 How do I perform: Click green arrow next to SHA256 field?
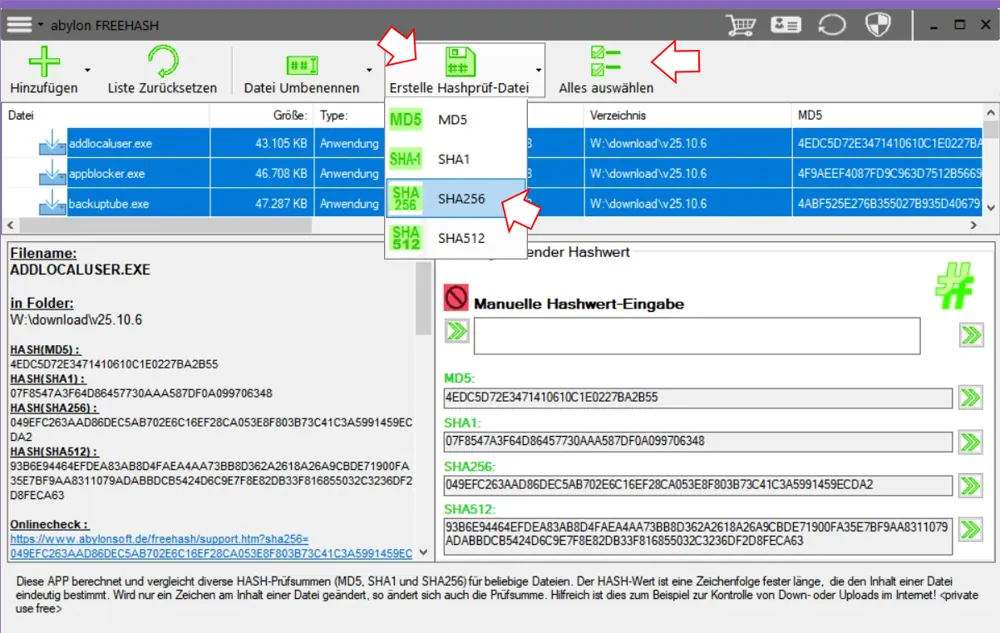[x=970, y=486]
